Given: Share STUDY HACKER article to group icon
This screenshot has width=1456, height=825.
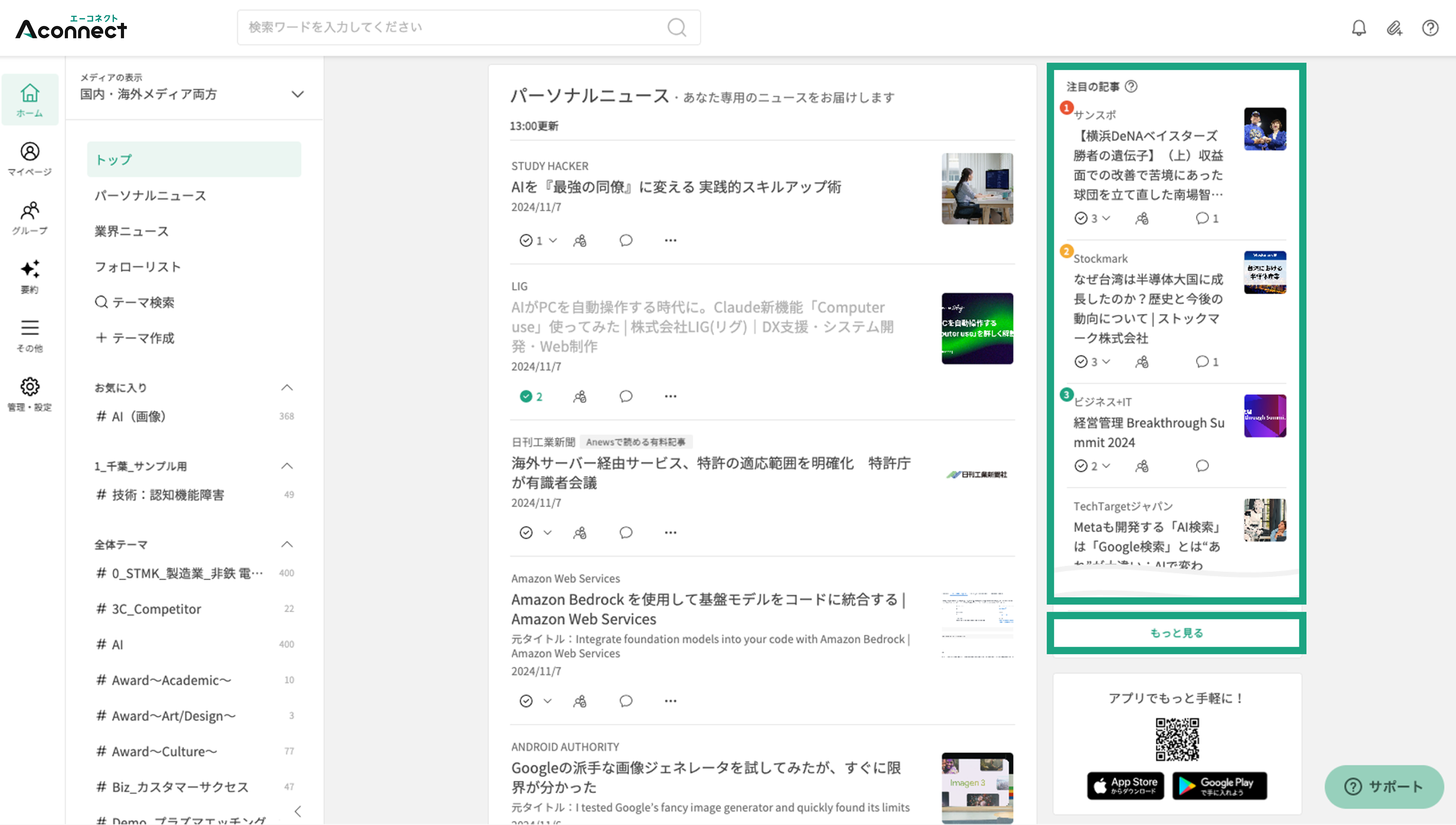Looking at the screenshot, I should 580,241.
